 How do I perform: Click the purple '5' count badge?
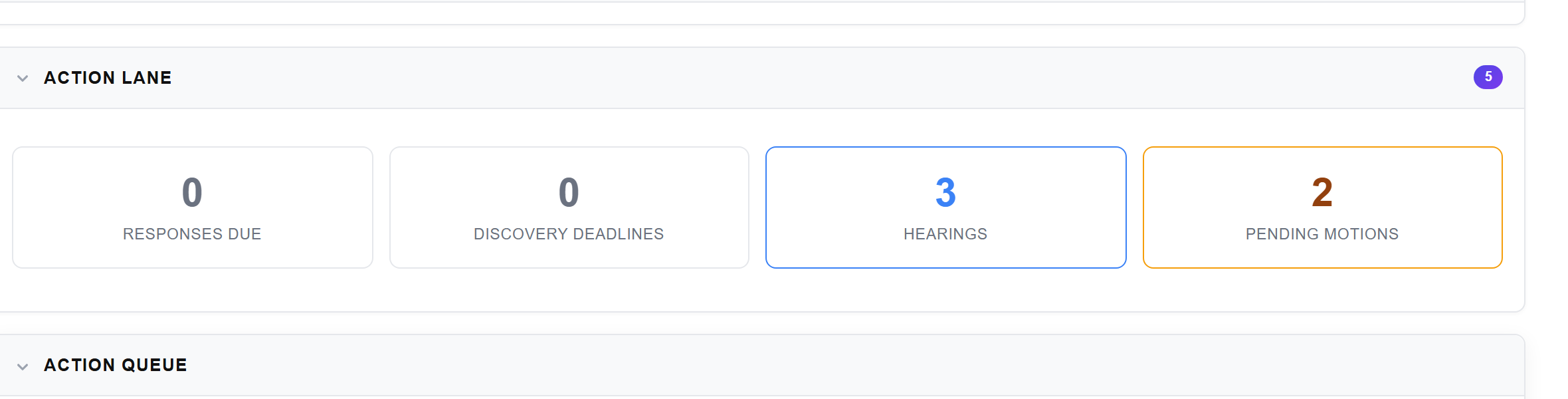(x=1488, y=77)
